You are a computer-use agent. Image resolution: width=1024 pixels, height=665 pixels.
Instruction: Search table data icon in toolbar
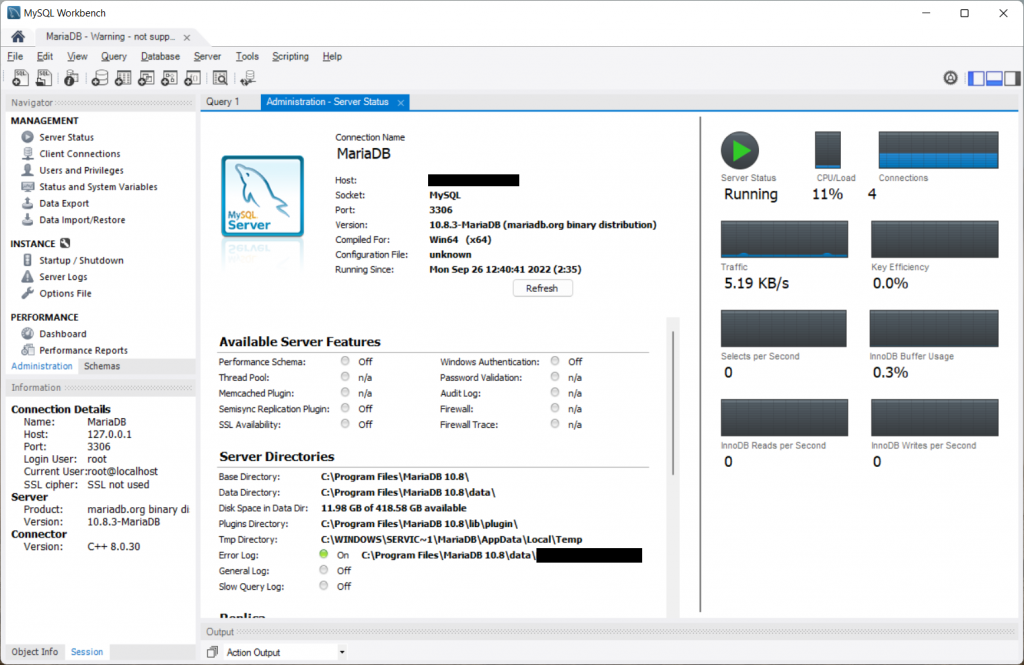tap(220, 78)
